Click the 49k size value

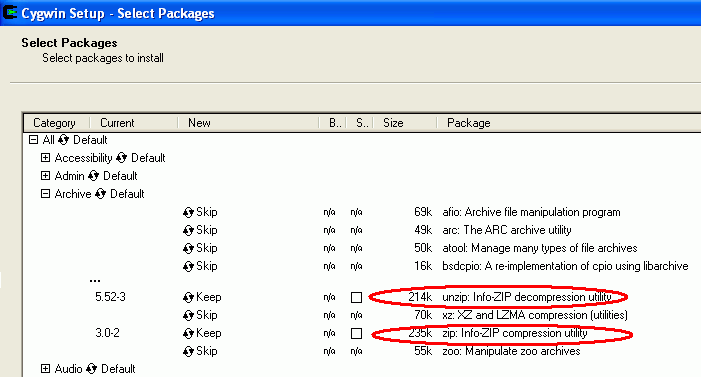click(x=423, y=230)
